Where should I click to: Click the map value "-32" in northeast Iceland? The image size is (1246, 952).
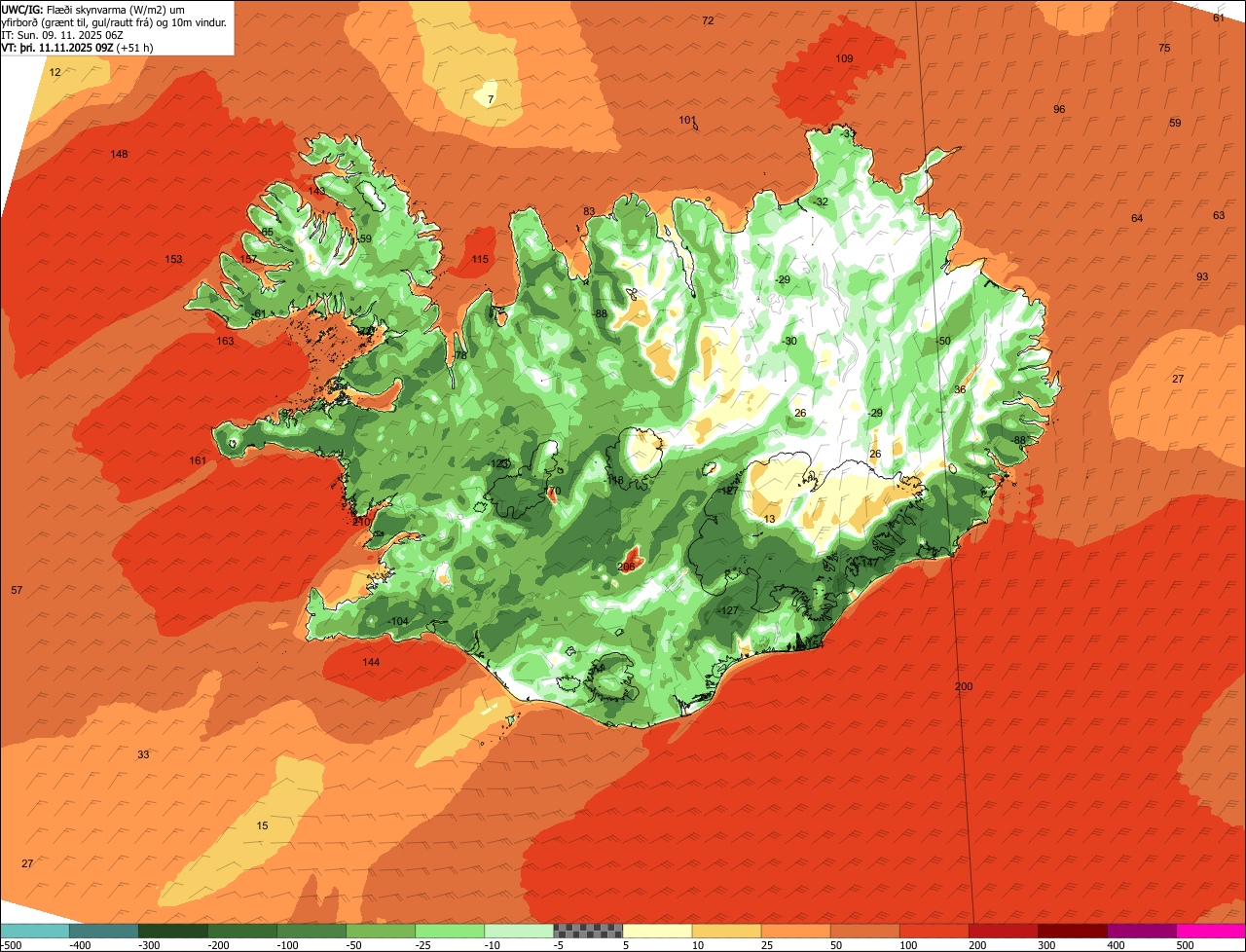tap(821, 201)
